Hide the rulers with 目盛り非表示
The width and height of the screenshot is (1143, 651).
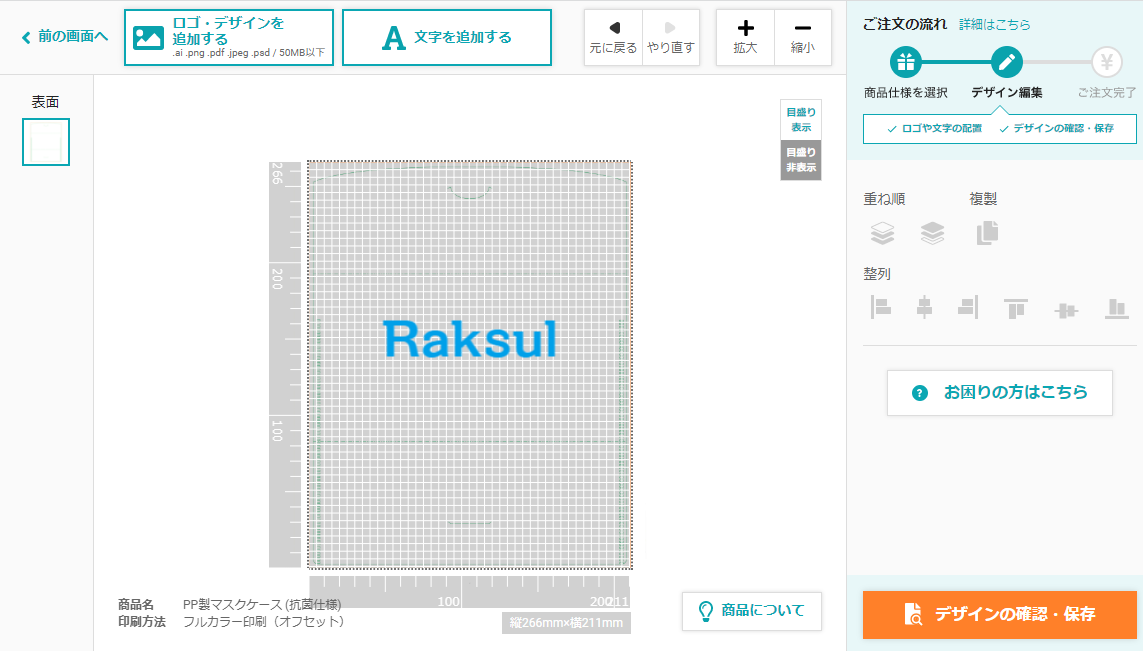coord(801,160)
